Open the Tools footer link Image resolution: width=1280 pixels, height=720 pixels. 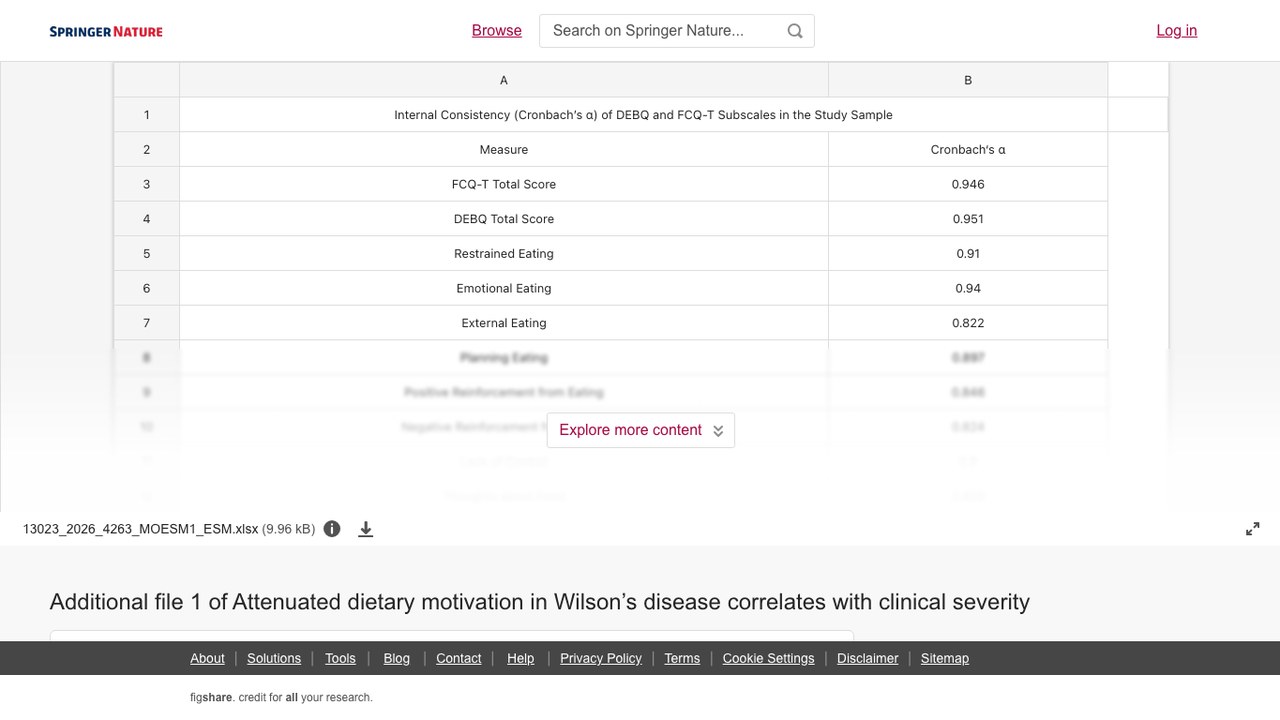tap(340, 658)
